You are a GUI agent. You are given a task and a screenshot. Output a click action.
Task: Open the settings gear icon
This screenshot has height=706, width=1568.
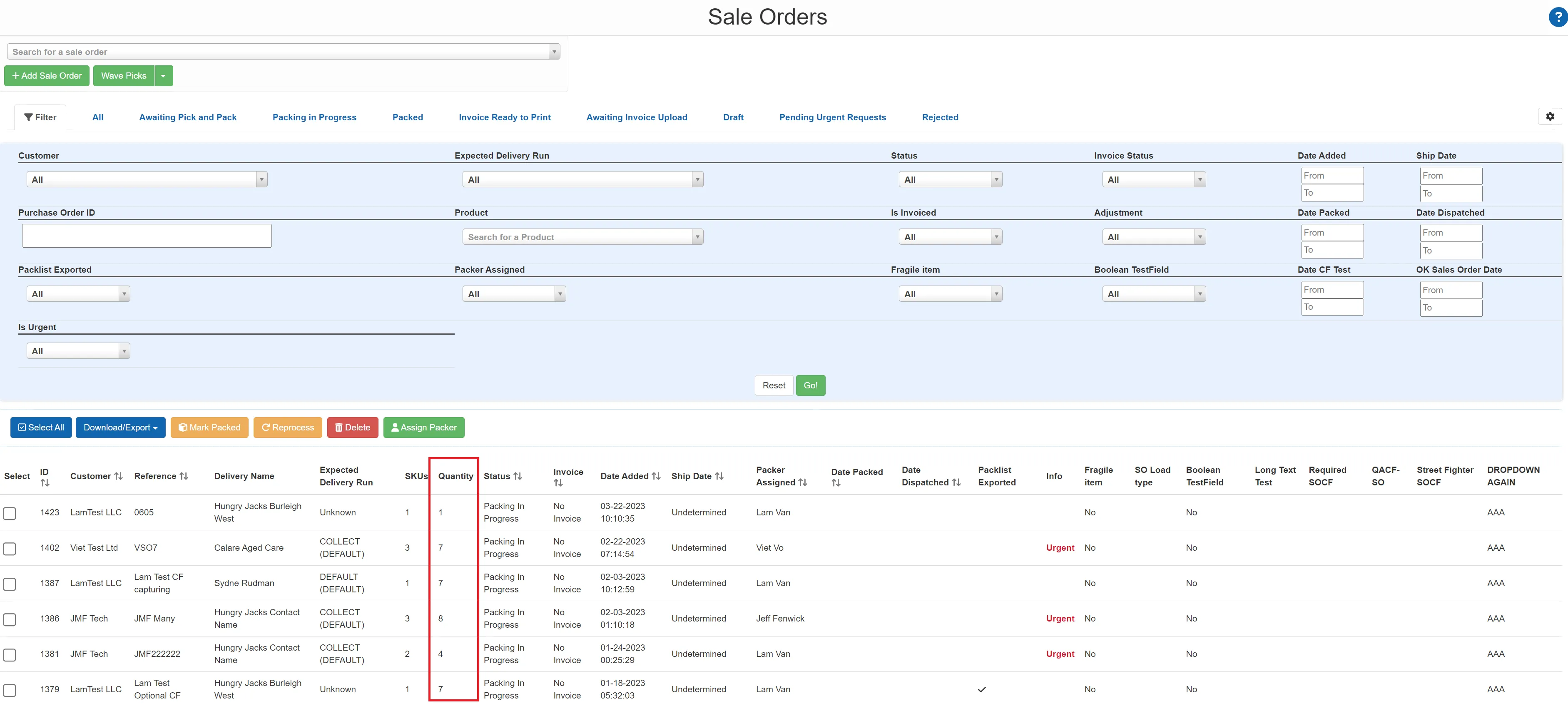coord(1550,116)
